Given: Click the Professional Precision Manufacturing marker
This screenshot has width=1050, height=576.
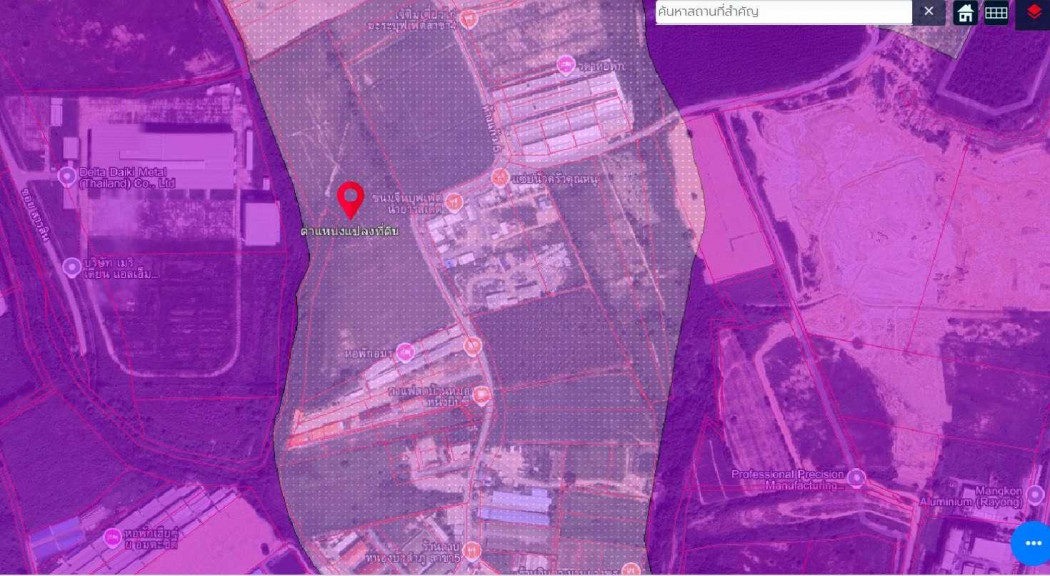Looking at the screenshot, I should click(x=856, y=477).
